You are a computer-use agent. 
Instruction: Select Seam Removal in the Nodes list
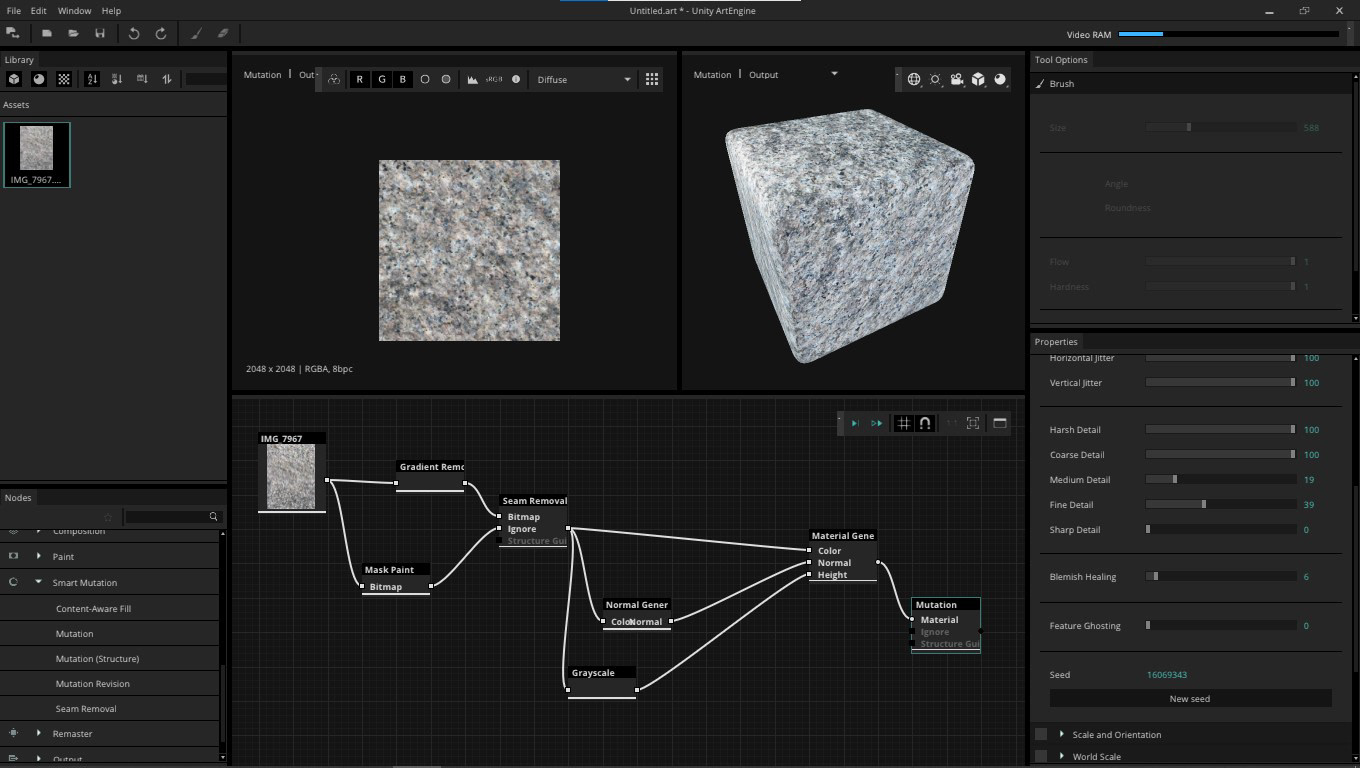(x=86, y=708)
